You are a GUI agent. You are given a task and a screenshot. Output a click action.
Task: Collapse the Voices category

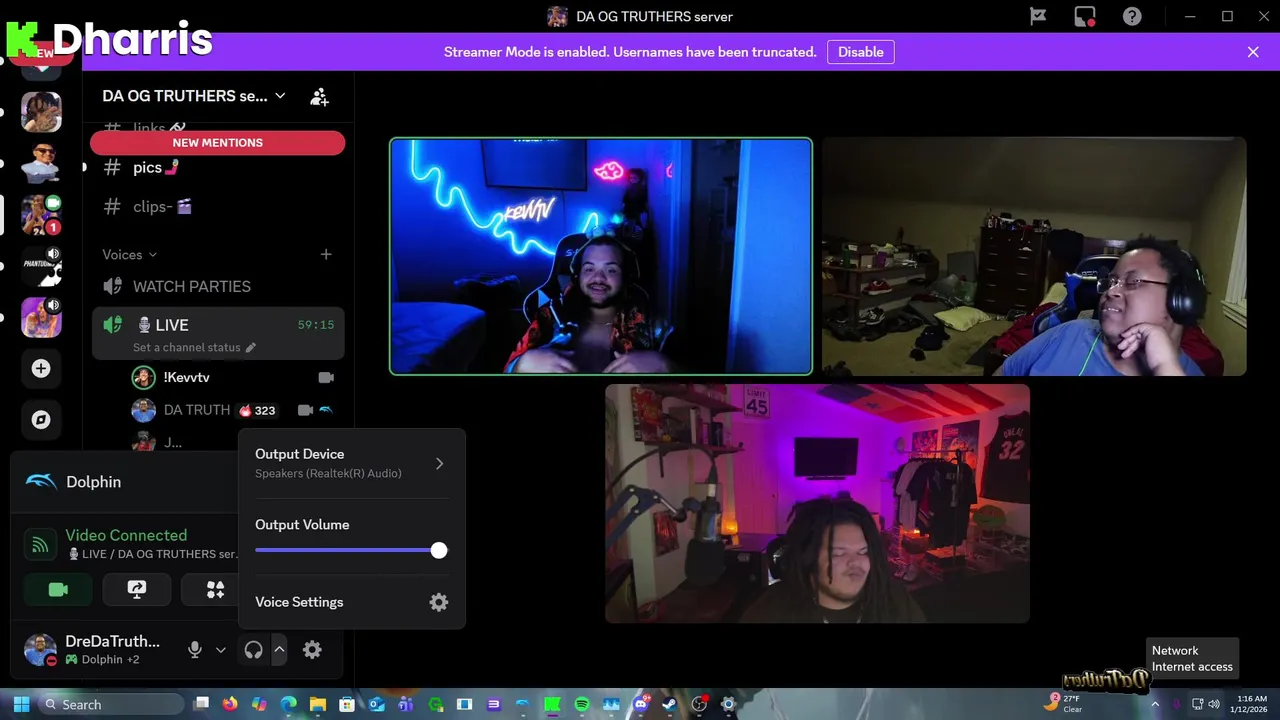[x=130, y=254]
